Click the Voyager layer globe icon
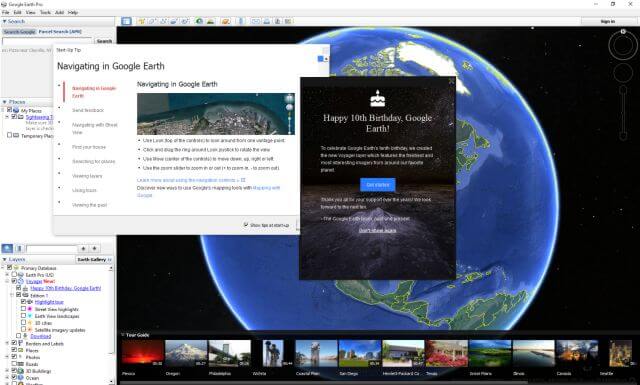Viewport: 640px width, 385px height. point(21,282)
